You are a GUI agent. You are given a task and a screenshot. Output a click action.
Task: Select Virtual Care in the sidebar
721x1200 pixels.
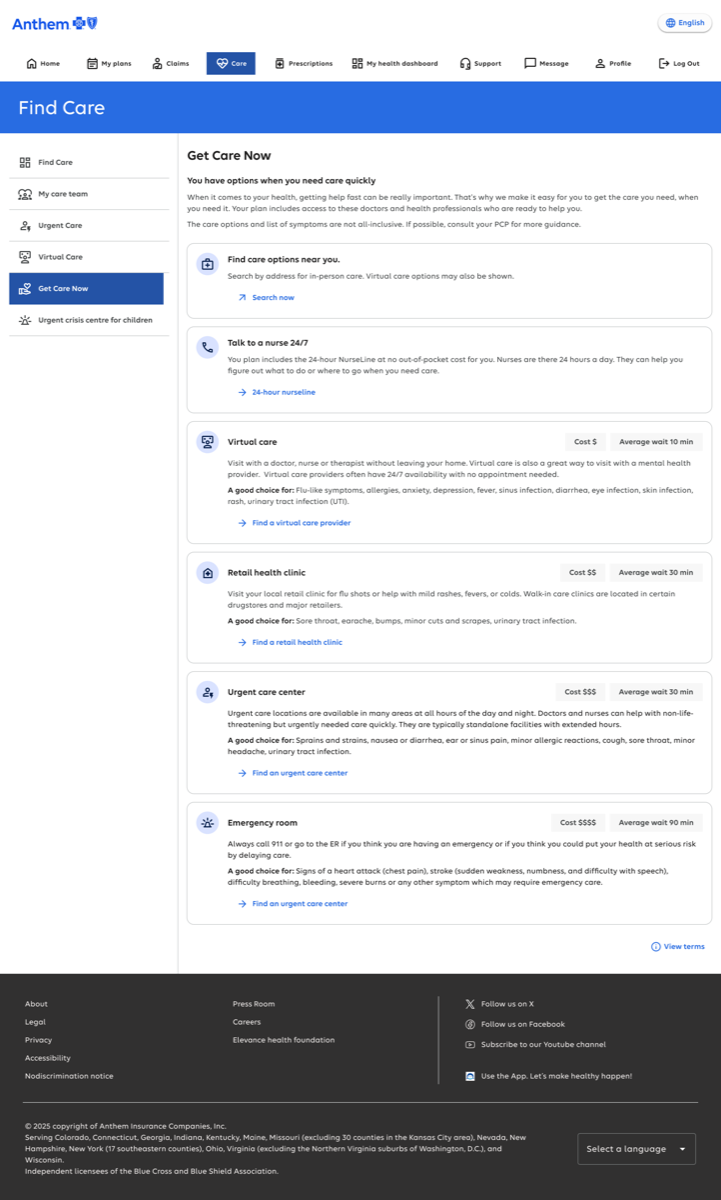click(x=89, y=257)
